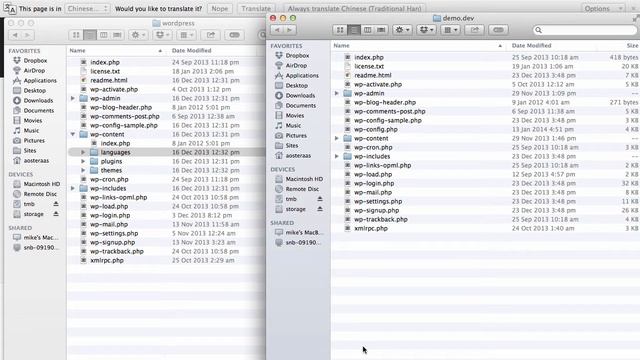Open action gear menu in wordpress window

coord(138,35)
